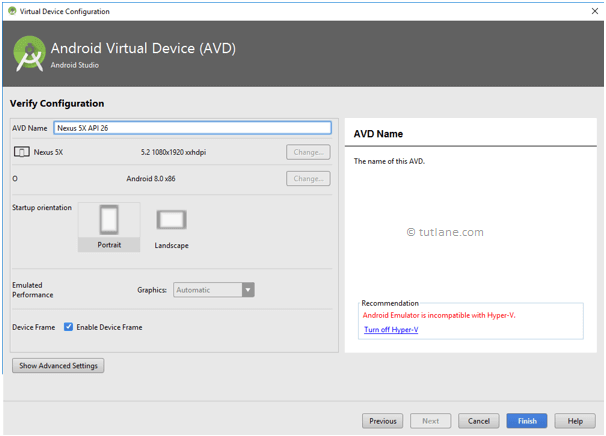Click the Android Studio logo icon in header

29,53
